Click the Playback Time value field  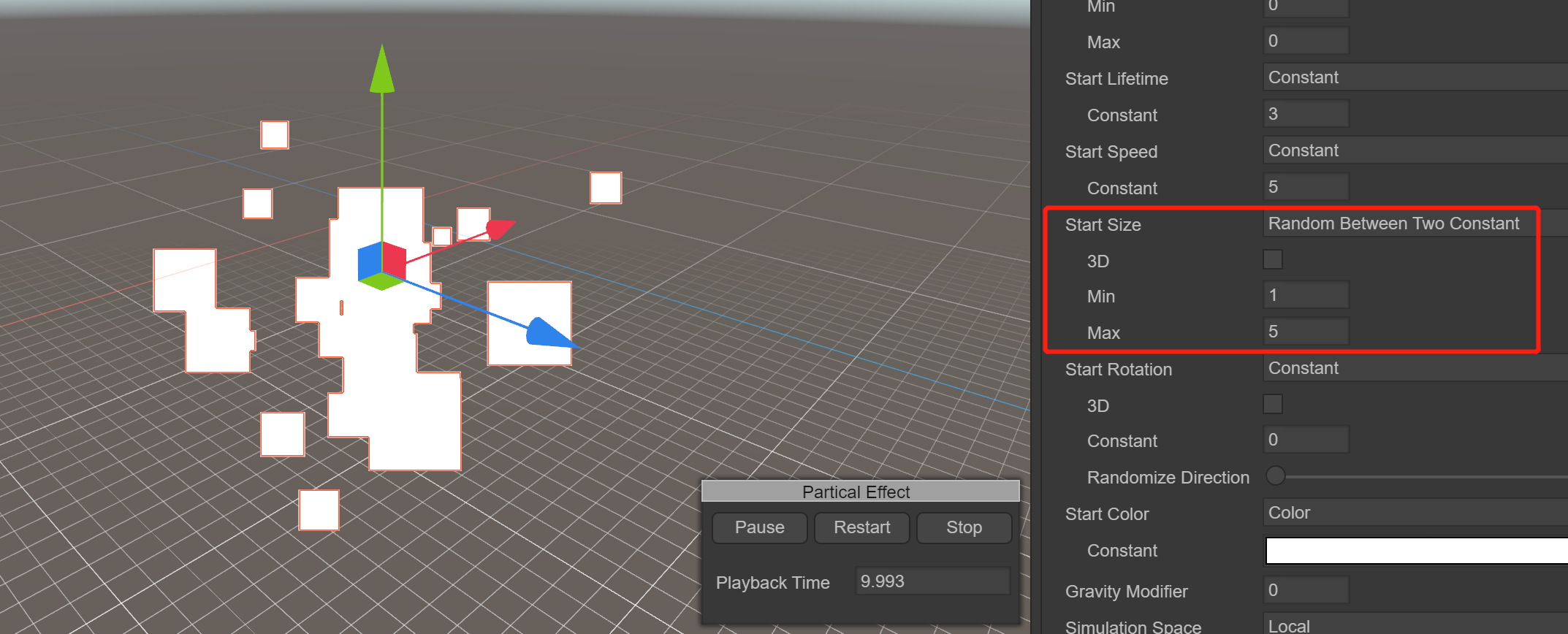coord(932,581)
